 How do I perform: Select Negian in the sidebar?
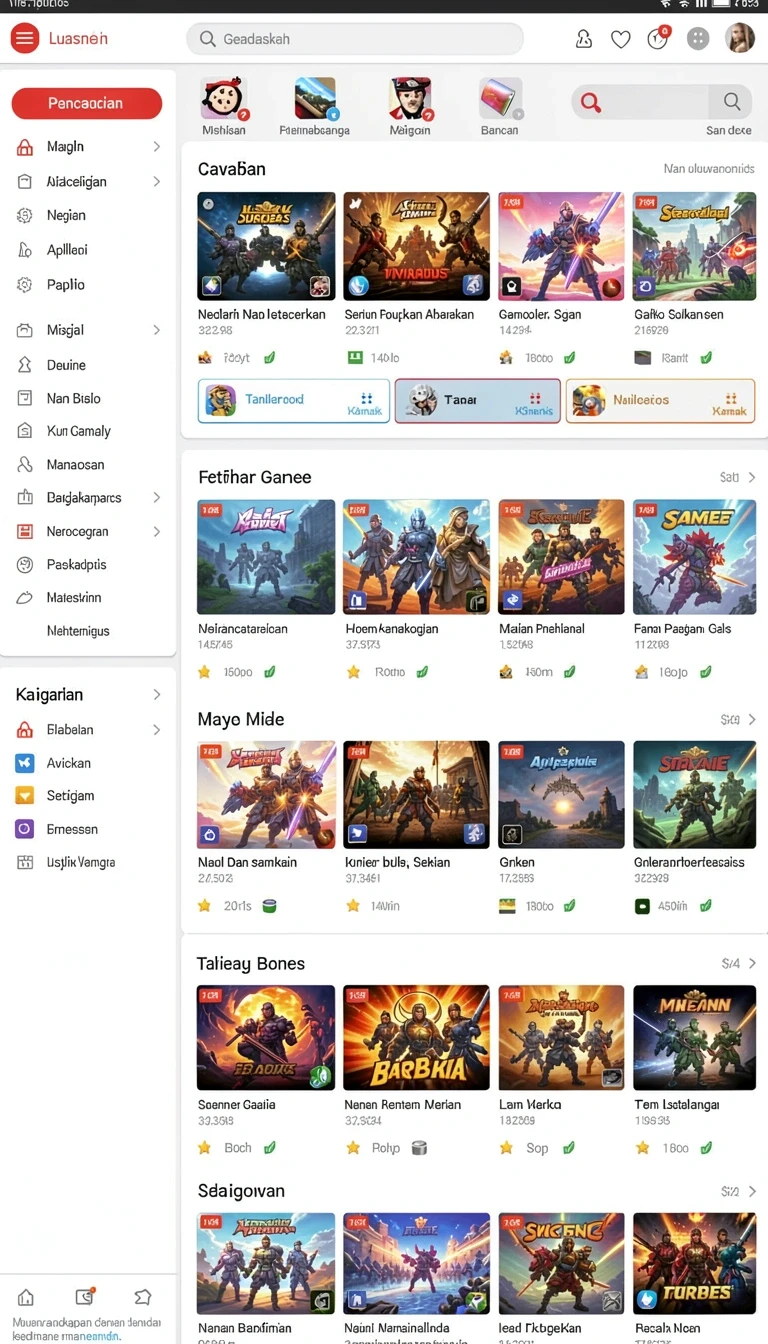point(66,215)
